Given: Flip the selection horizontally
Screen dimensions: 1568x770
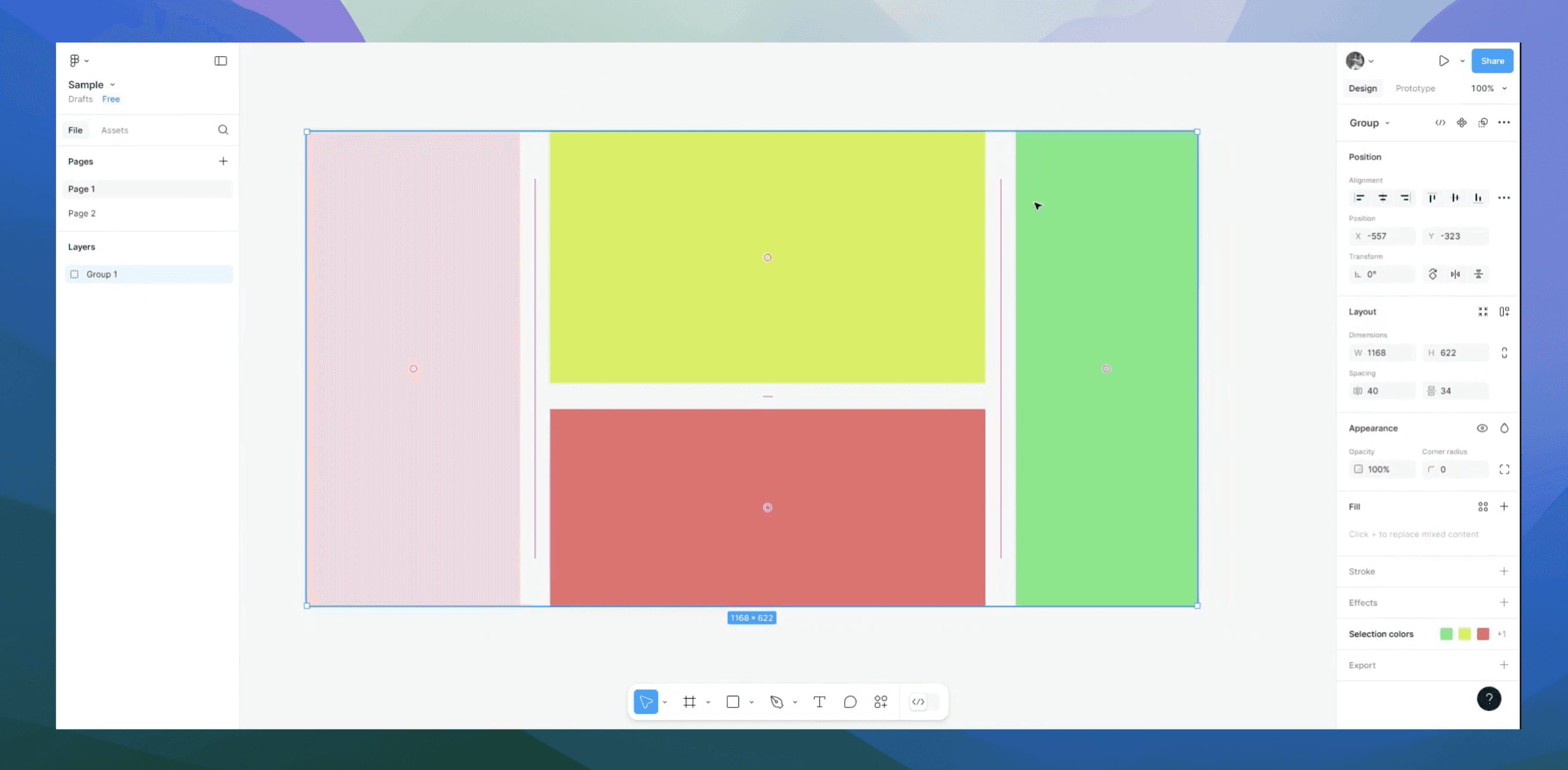Looking at the screenshot, I should coord(1454,274).
